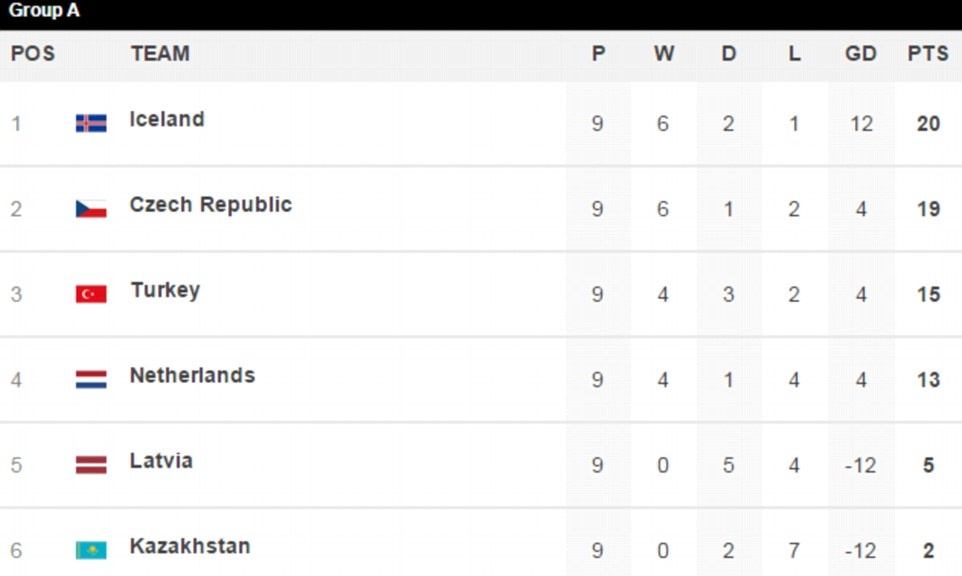Image resolution: width=962 pixels, height=576 pixels.
Task: Click the Czech Republic flag icon
Action: tap(91, 209)
